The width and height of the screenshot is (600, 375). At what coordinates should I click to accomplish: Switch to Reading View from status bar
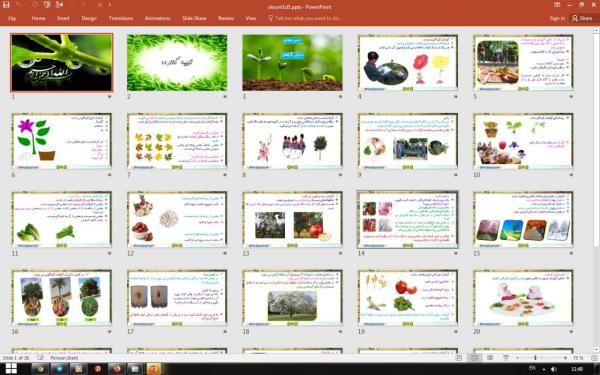click(x=490, y=358)
